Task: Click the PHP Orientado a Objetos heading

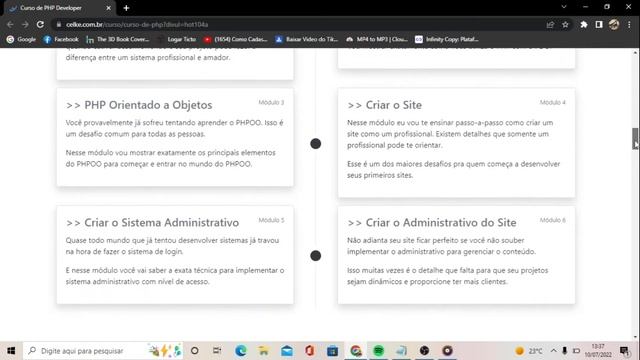Action: pyautogui.click(x=139, y=105)
